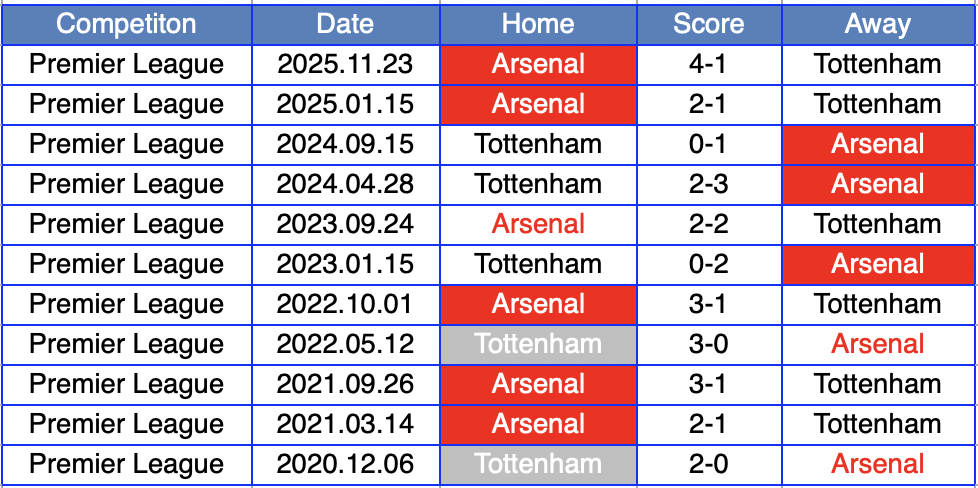Click the 2024.09.15 date cell
Image resolution: width=978 pixels, height=488 pixels.
(345, 144)
